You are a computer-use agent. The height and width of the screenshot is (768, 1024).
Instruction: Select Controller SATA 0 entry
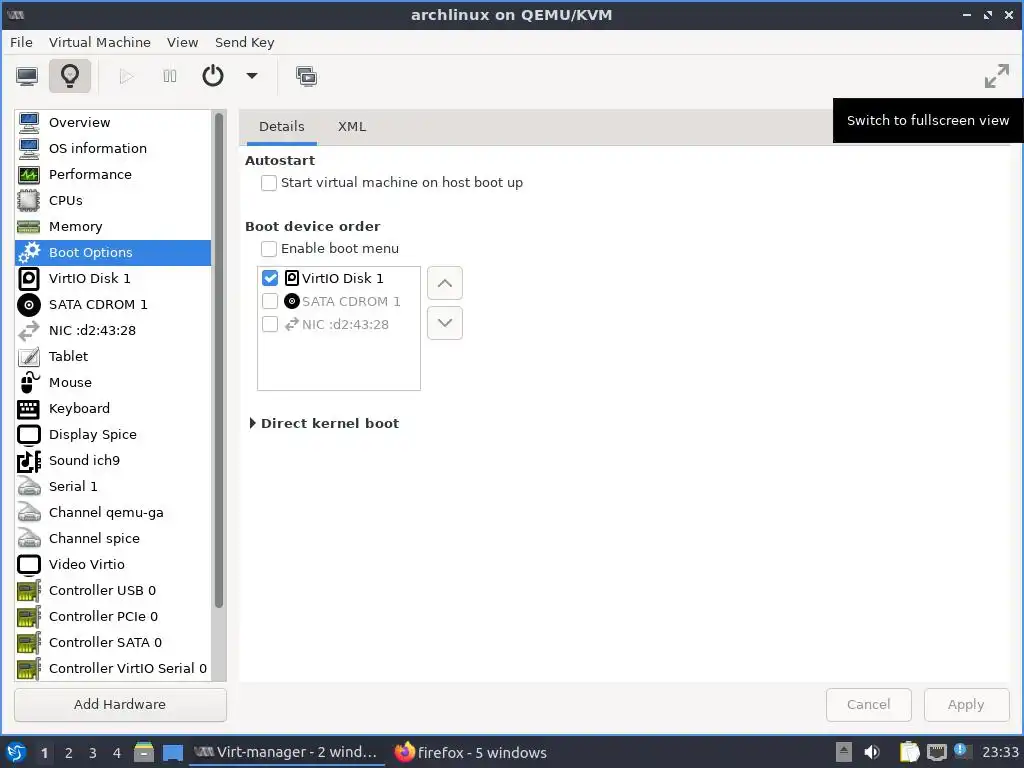tap(113, 643)
